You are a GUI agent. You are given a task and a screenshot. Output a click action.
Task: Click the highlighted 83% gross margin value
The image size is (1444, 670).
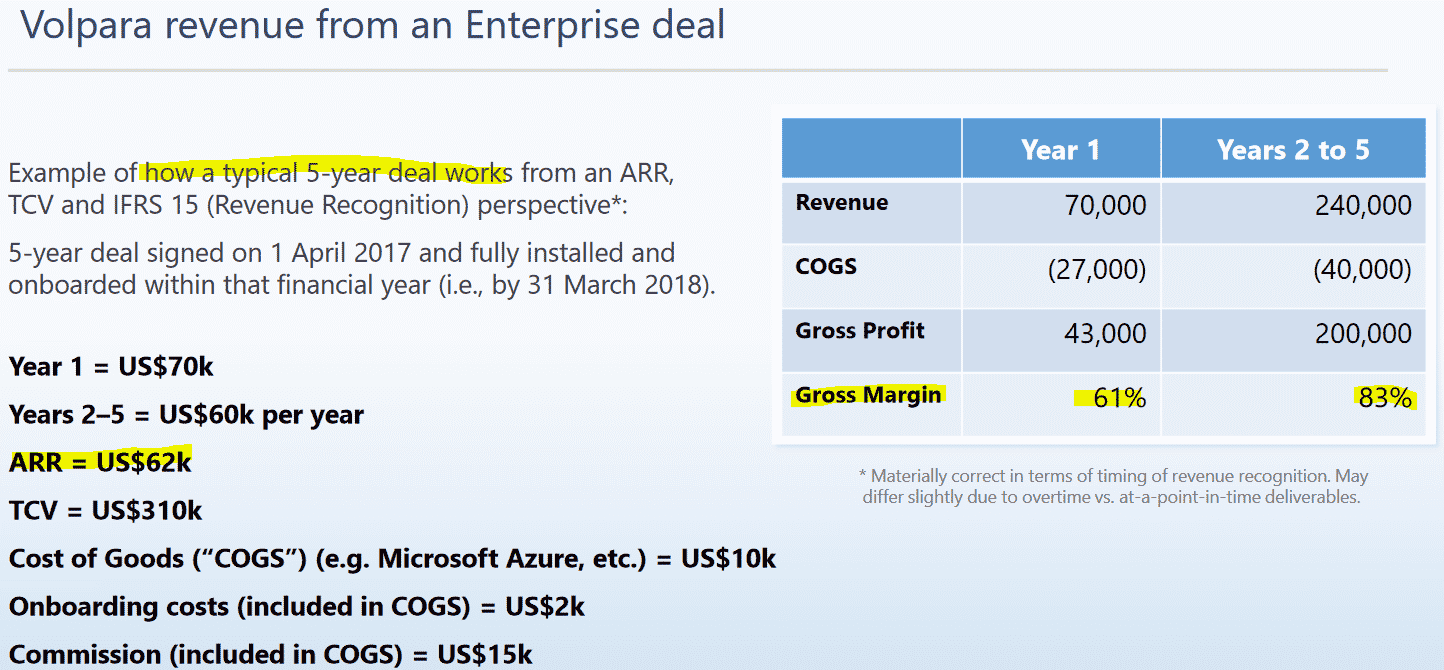coord(1385,398)
